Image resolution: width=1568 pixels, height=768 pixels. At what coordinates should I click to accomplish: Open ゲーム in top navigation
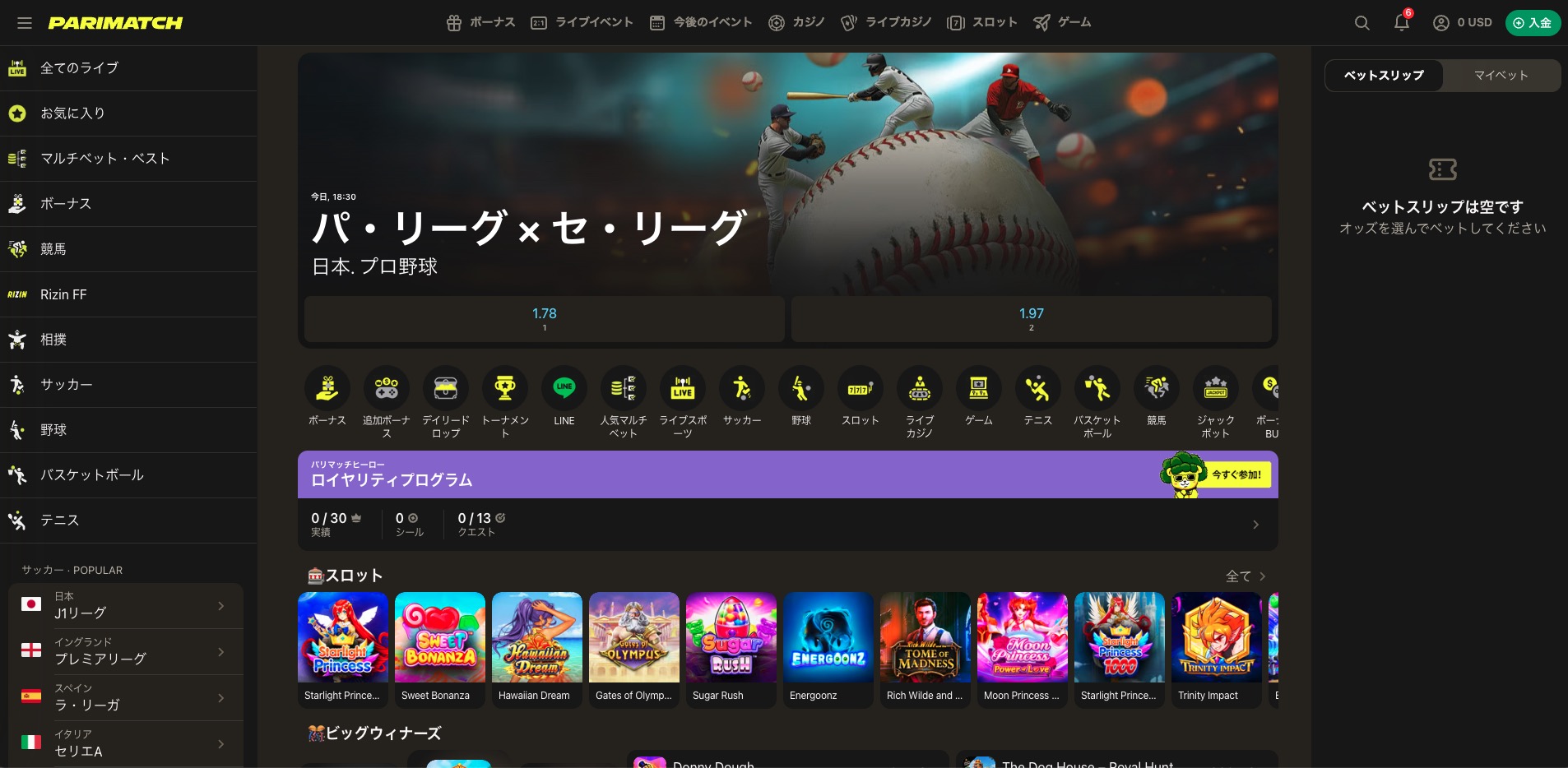point(1062,23)
